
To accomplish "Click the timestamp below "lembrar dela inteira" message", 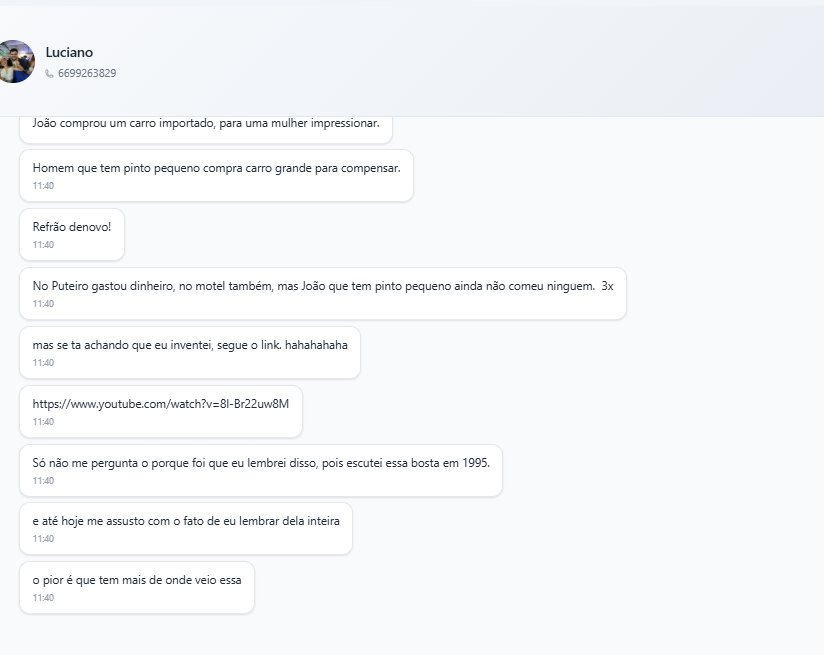I will tap(43, 539).
